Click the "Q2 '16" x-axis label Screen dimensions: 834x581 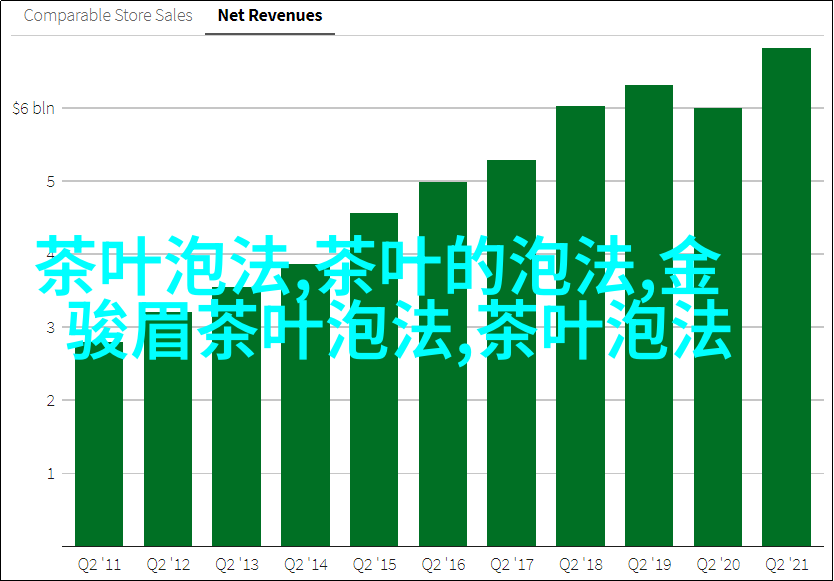(x=443, y=563)
